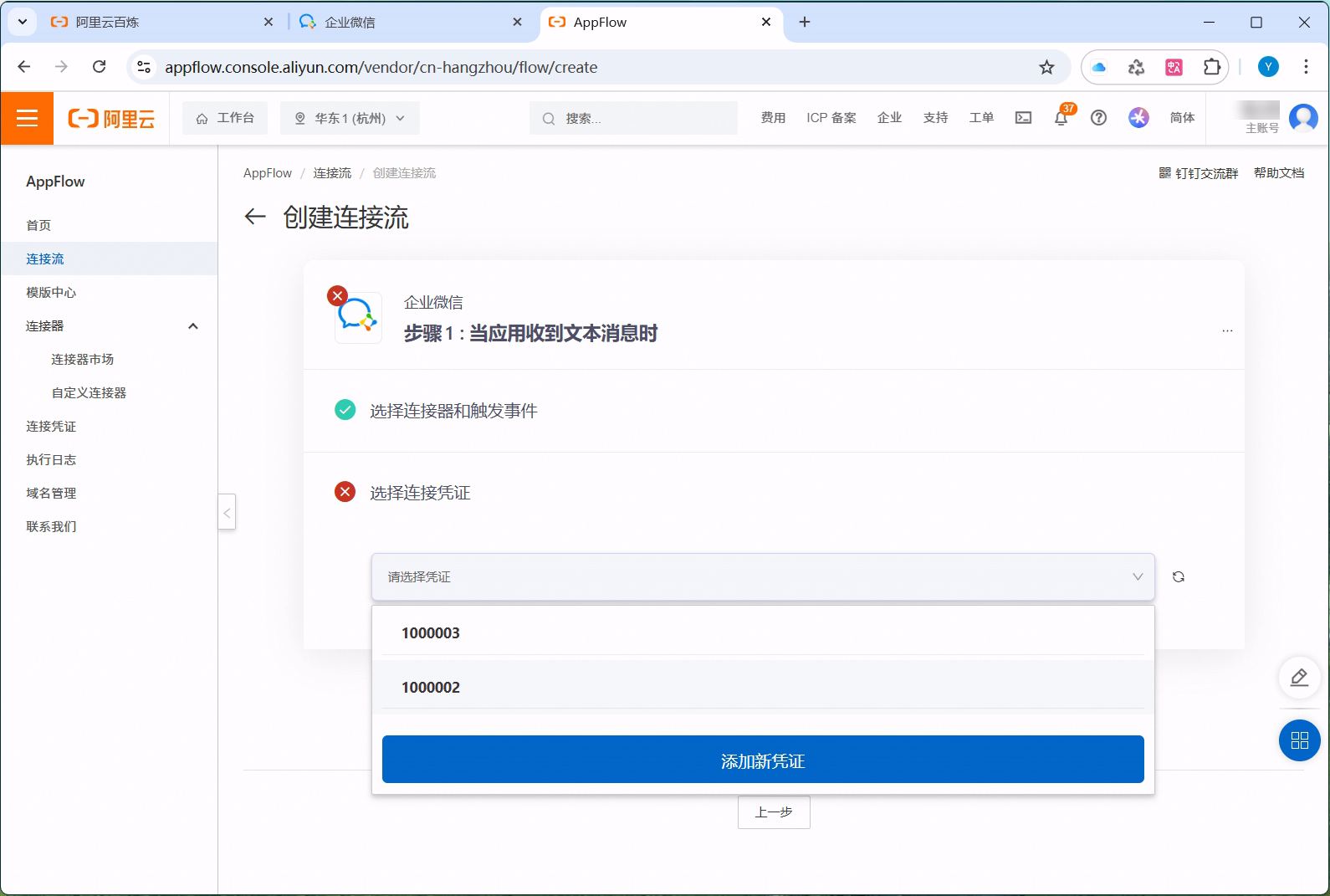
Task: Click the user avatar in the header
Action: pos(1303,118)
